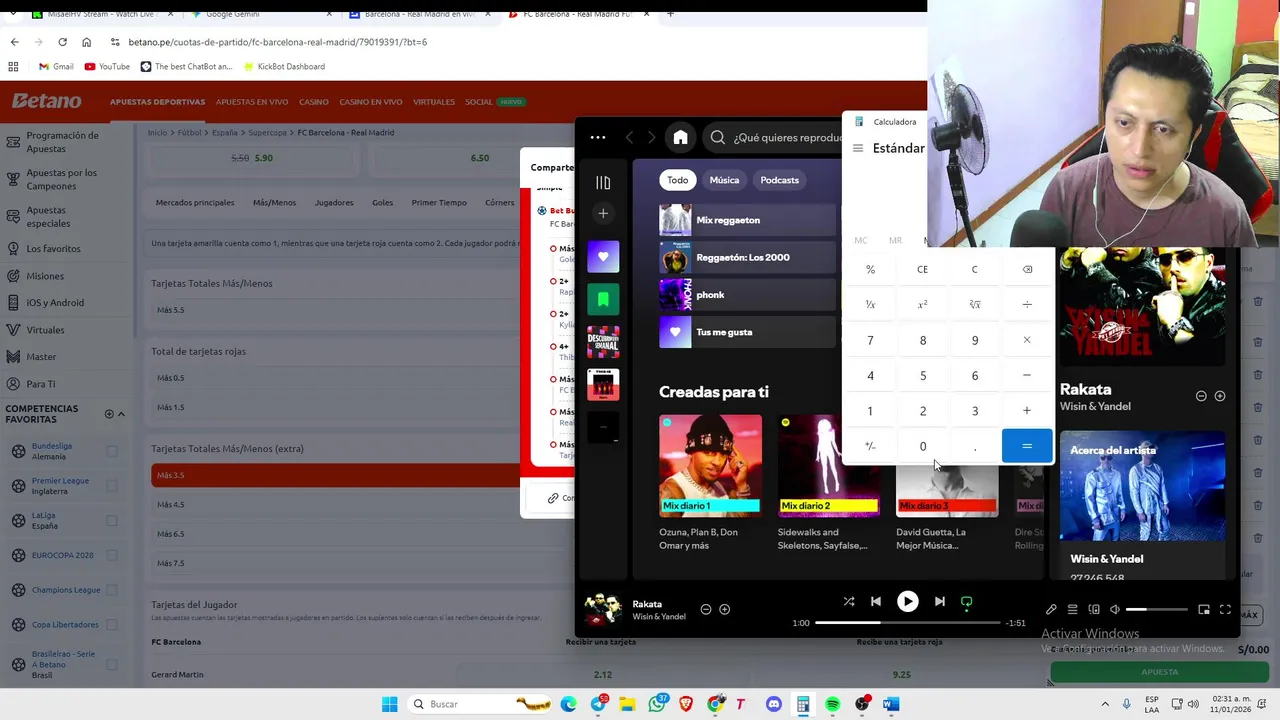Create new playlist with Spotify plus icon
Screen dimensions: 1280x720
point(603,213)
